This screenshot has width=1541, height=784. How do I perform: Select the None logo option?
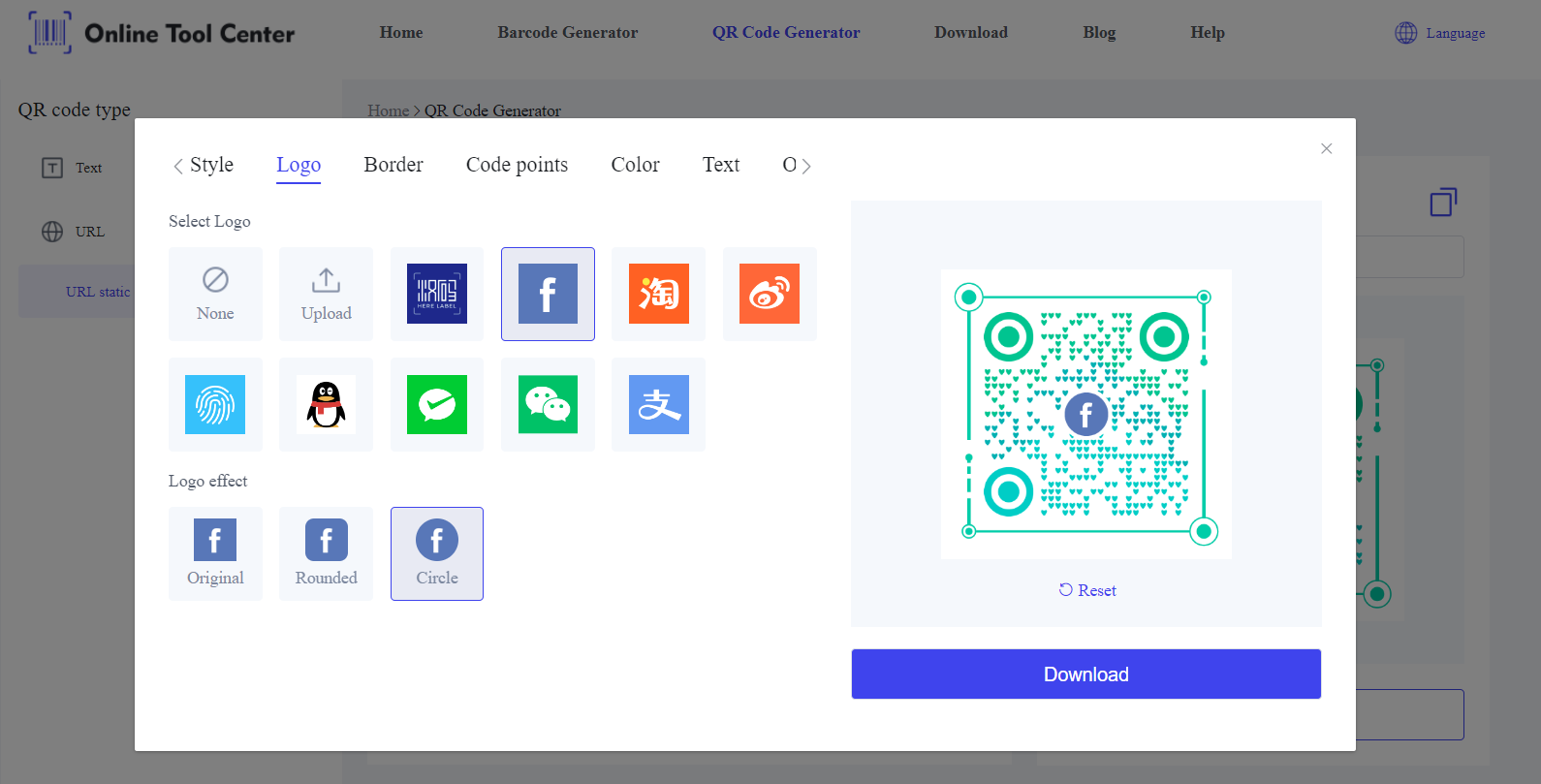tap(215, 294)
